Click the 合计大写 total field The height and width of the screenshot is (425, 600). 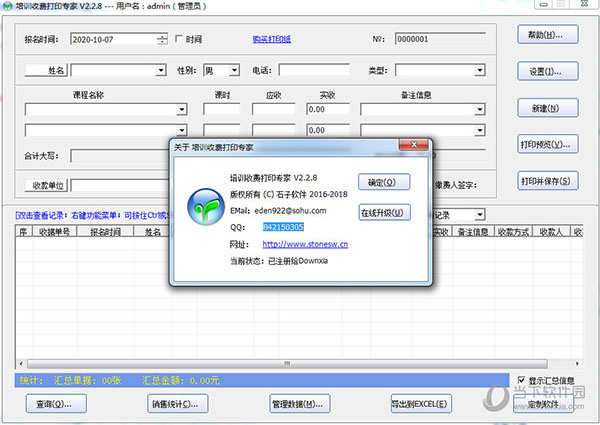[120, 156]
